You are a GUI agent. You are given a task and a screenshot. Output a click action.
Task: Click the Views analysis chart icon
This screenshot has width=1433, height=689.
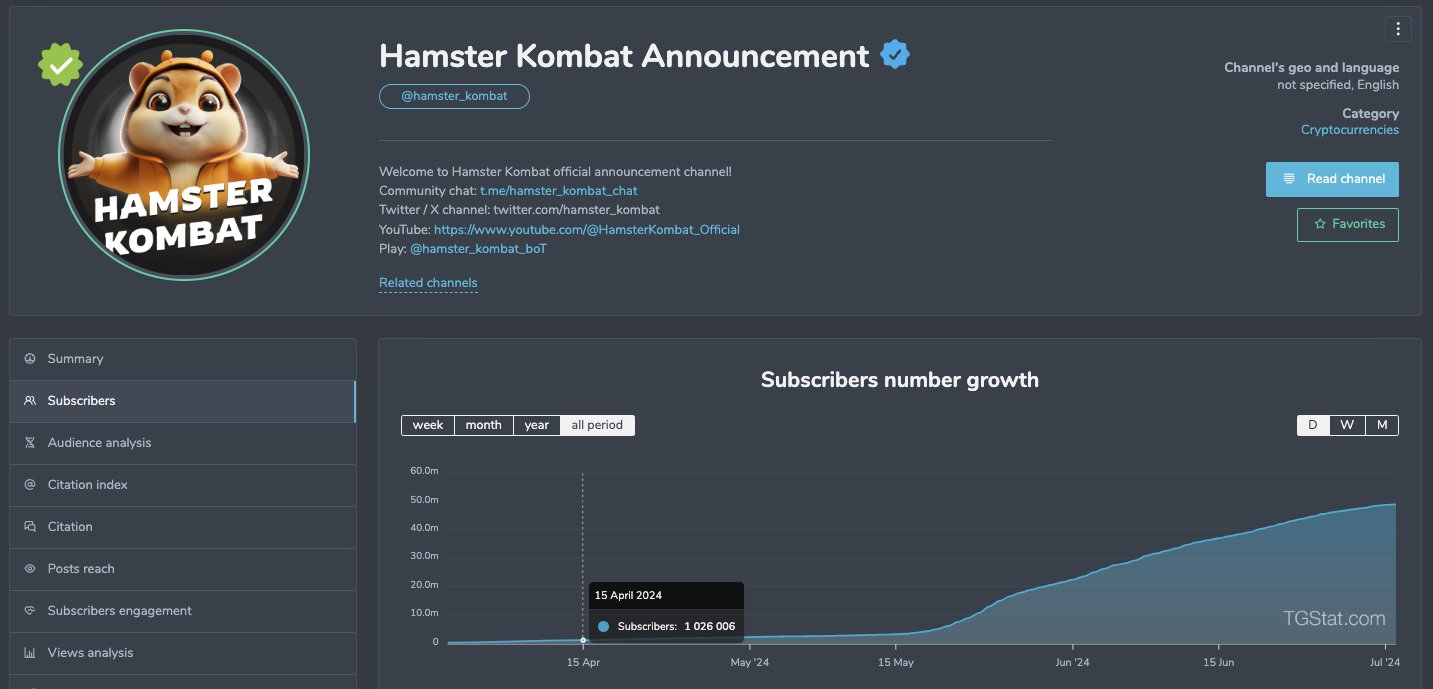(30, 653)
